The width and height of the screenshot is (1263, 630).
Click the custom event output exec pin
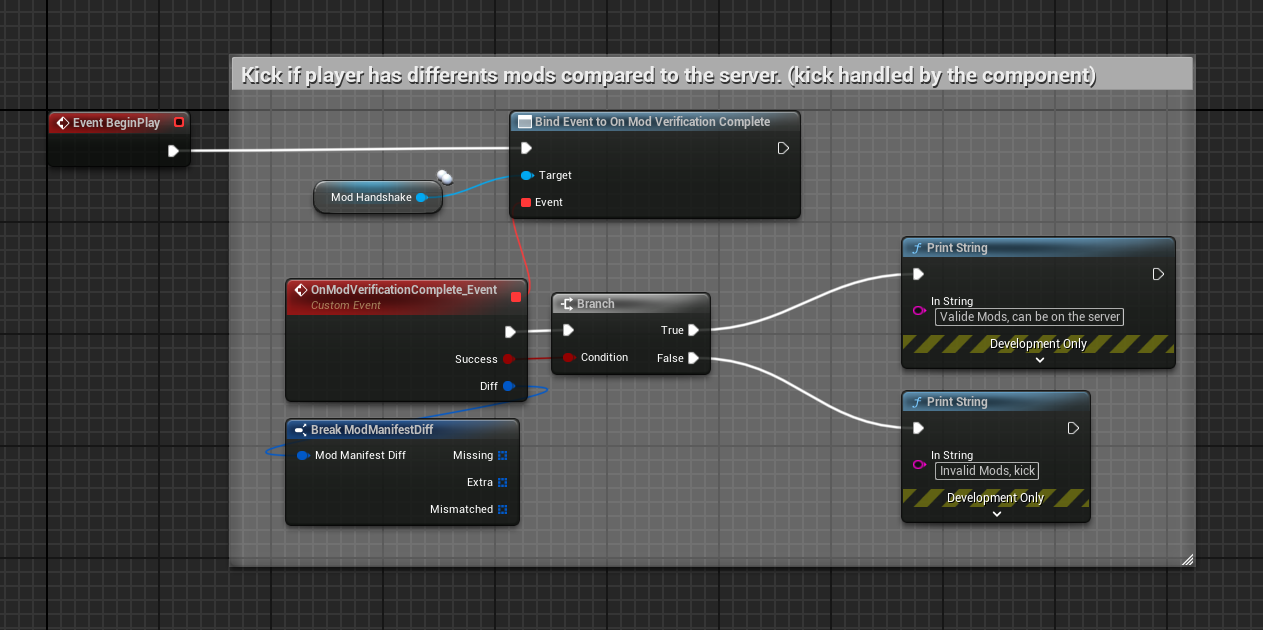[x=510, y=332]
